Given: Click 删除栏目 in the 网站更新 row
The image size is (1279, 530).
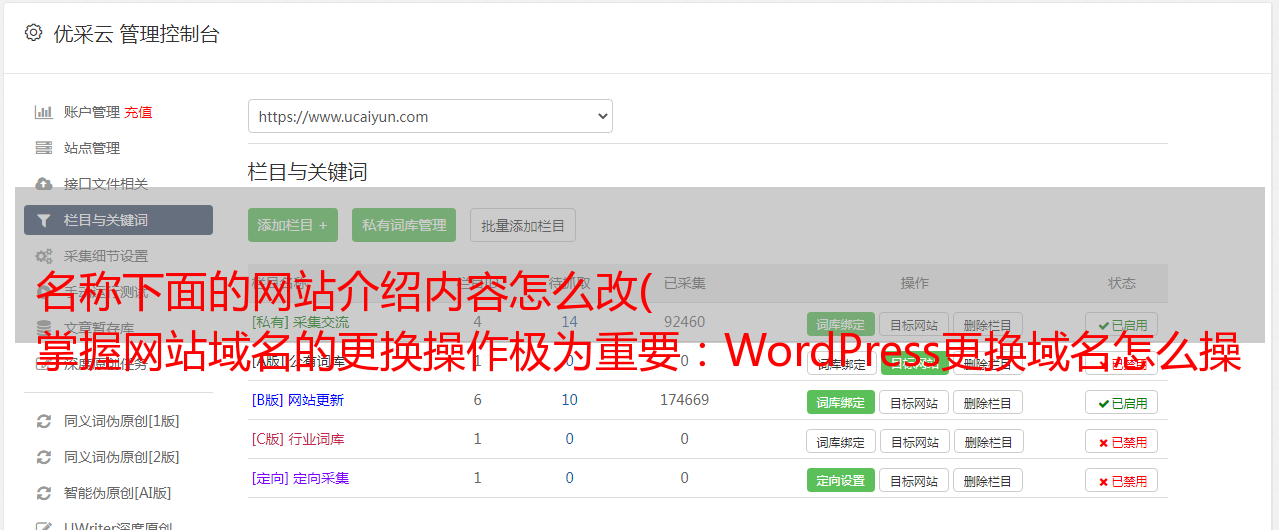Looking at the screenshot, I should (988, 402).
